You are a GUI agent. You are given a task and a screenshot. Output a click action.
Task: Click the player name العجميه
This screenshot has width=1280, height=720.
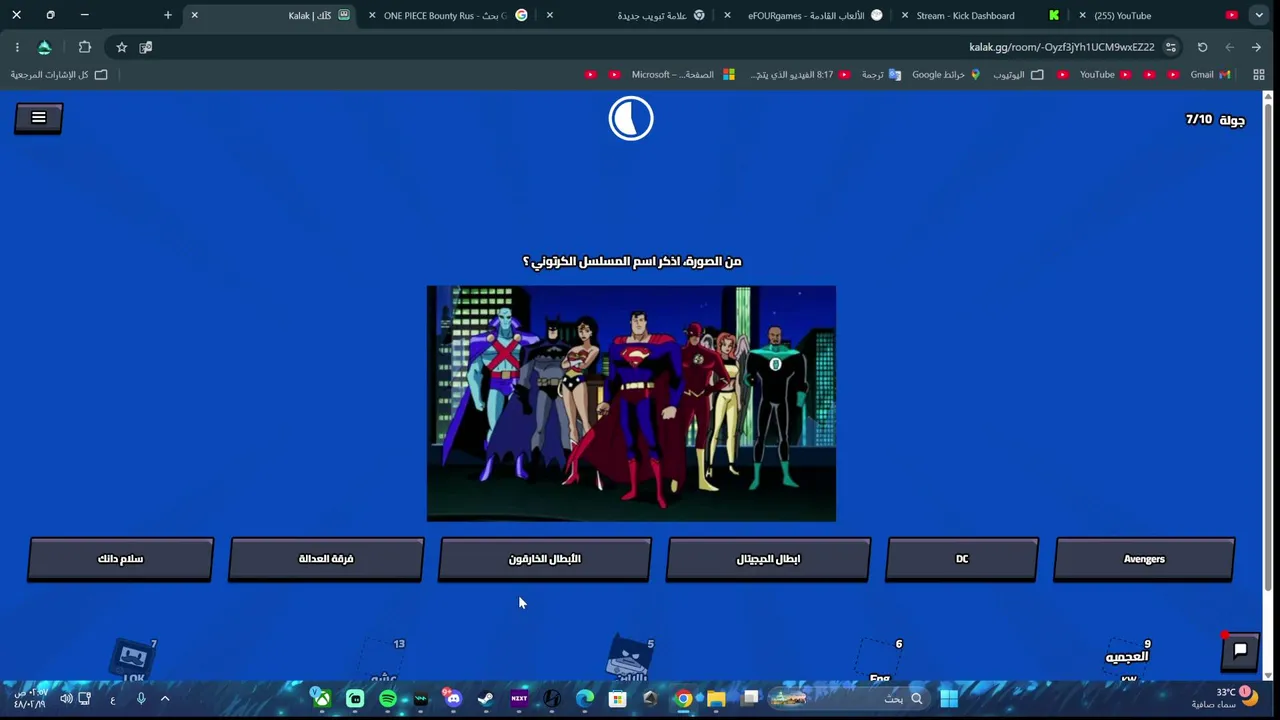tap(1127, 657)
